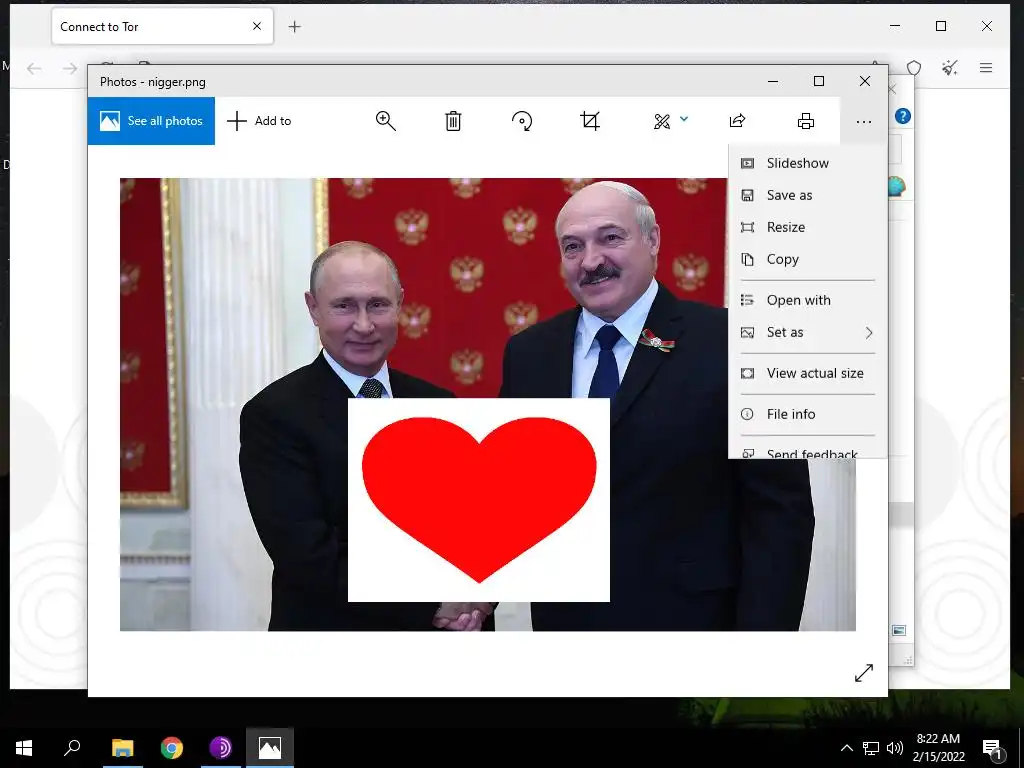Delete the photo with the trash icon
The height and width of the screenshot is (768, 1024).
click(x=453, y=121)
